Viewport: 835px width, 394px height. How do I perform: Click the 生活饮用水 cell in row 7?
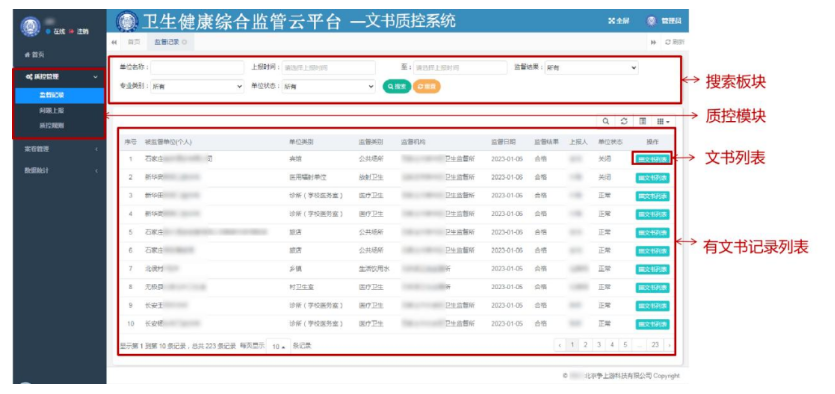point(374,269)
